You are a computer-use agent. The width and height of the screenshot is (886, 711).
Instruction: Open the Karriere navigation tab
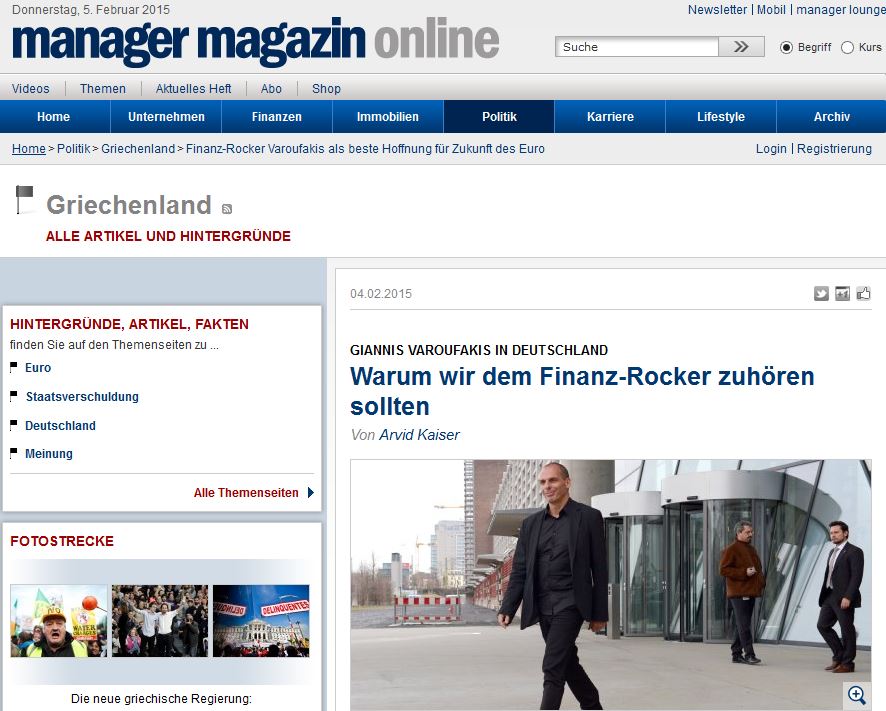[x=610, y=117]
